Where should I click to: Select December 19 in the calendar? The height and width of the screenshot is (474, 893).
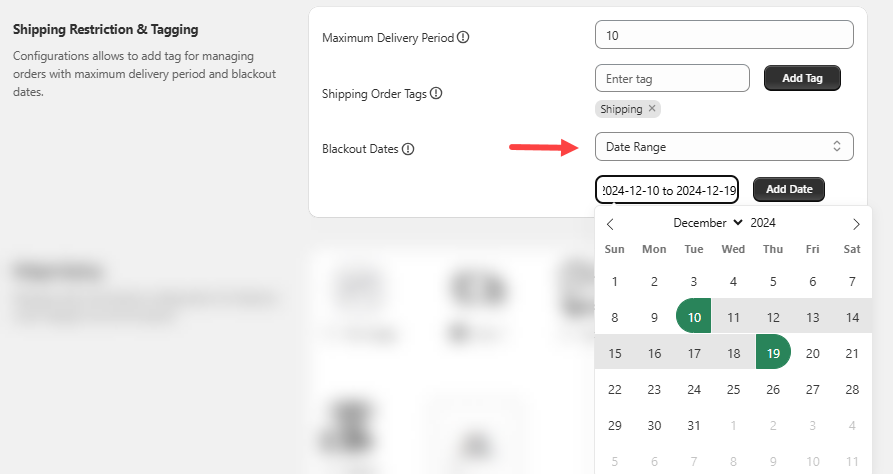coord(772,353)
